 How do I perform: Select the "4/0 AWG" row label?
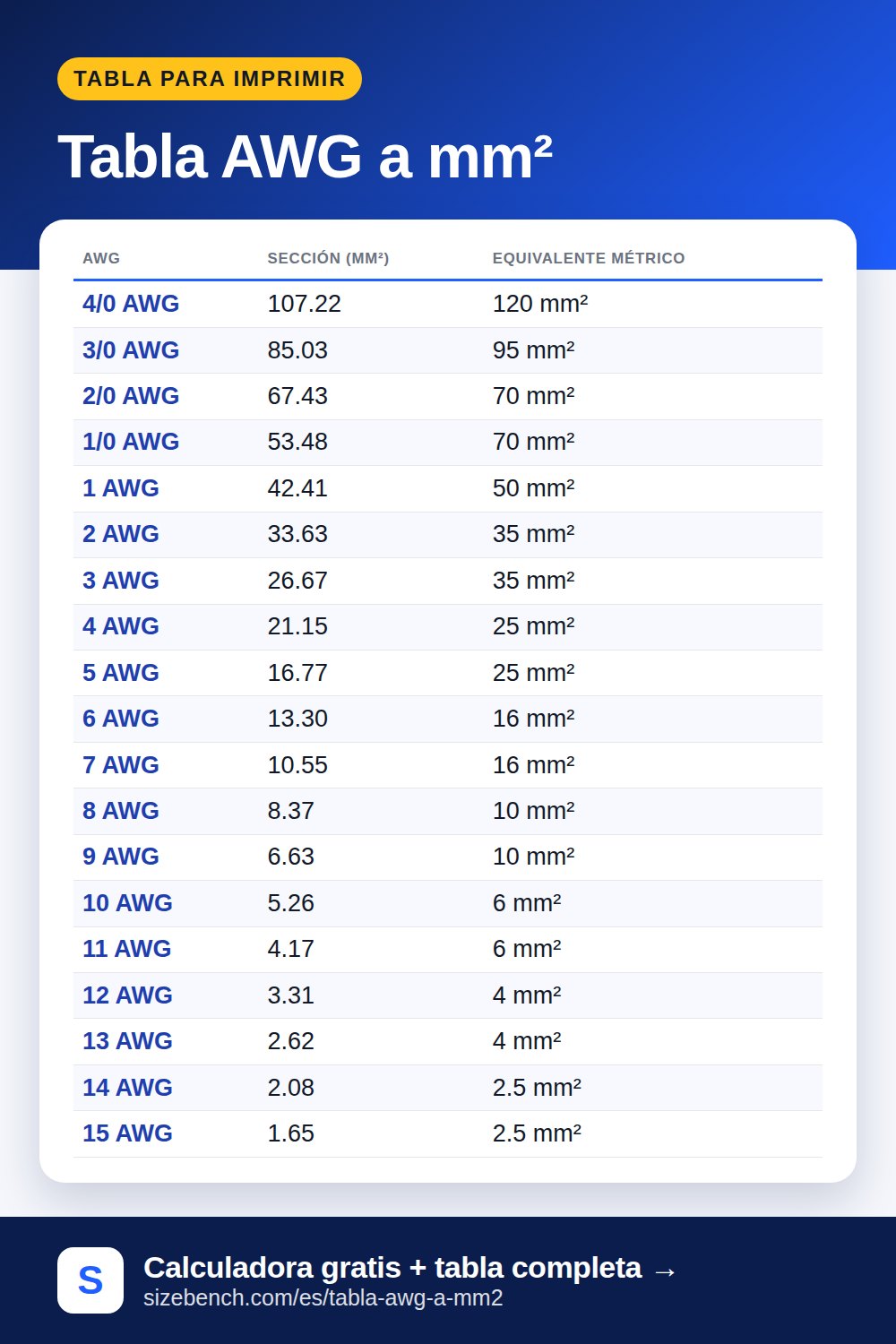131,304
